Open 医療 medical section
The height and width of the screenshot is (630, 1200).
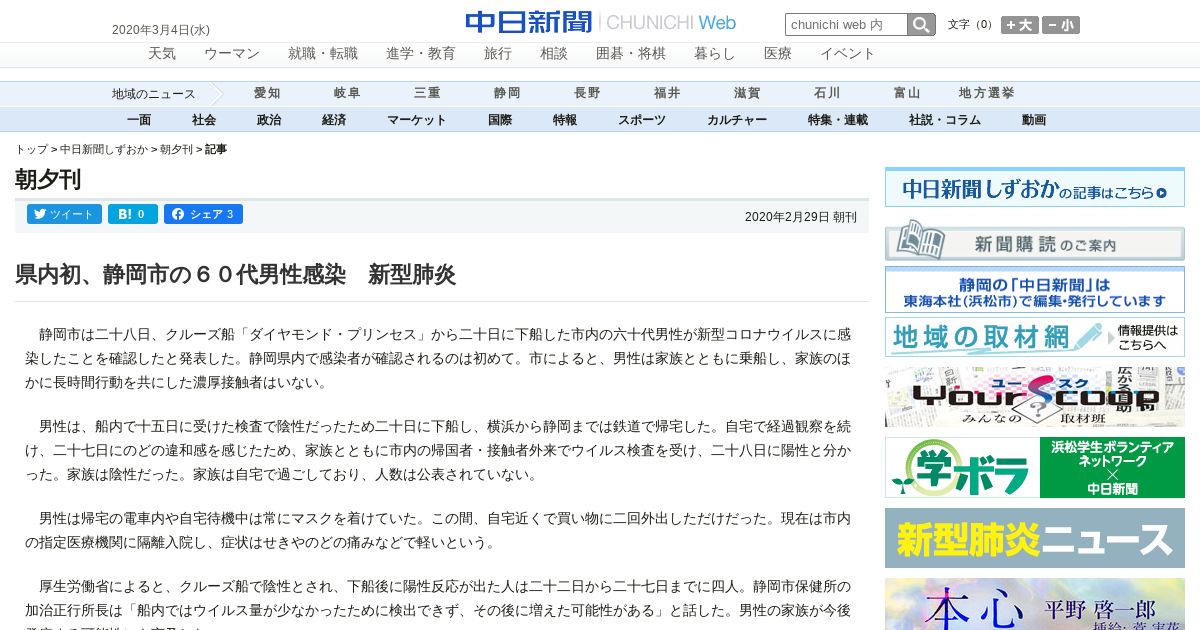(x=778, y=54)
